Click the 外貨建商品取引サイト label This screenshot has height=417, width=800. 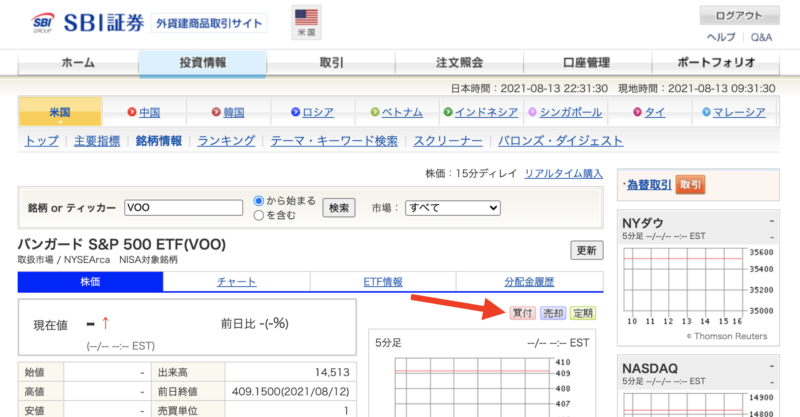(209, 23)
